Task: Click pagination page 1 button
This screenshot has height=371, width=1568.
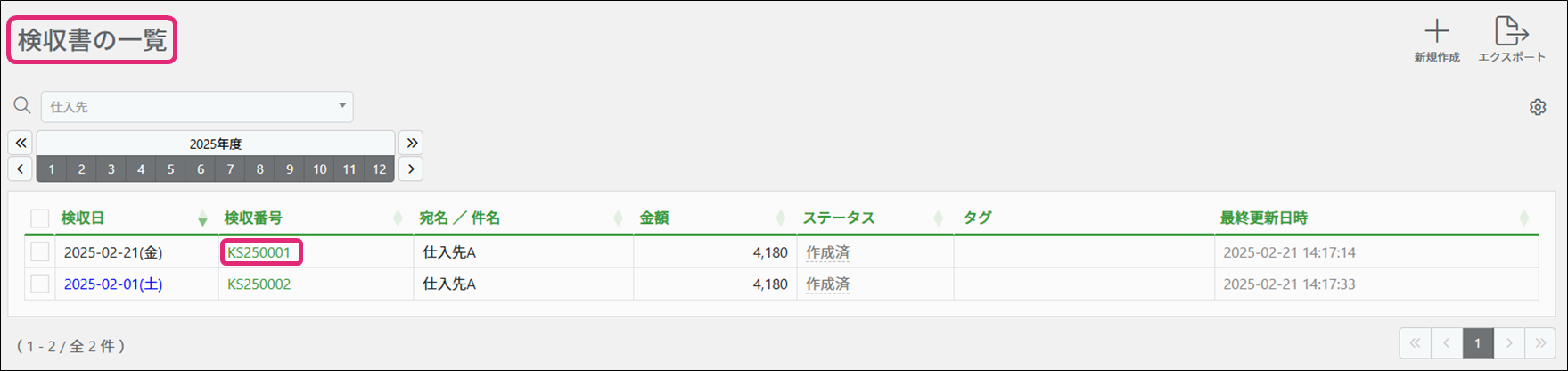Action: pos(1477,343)
